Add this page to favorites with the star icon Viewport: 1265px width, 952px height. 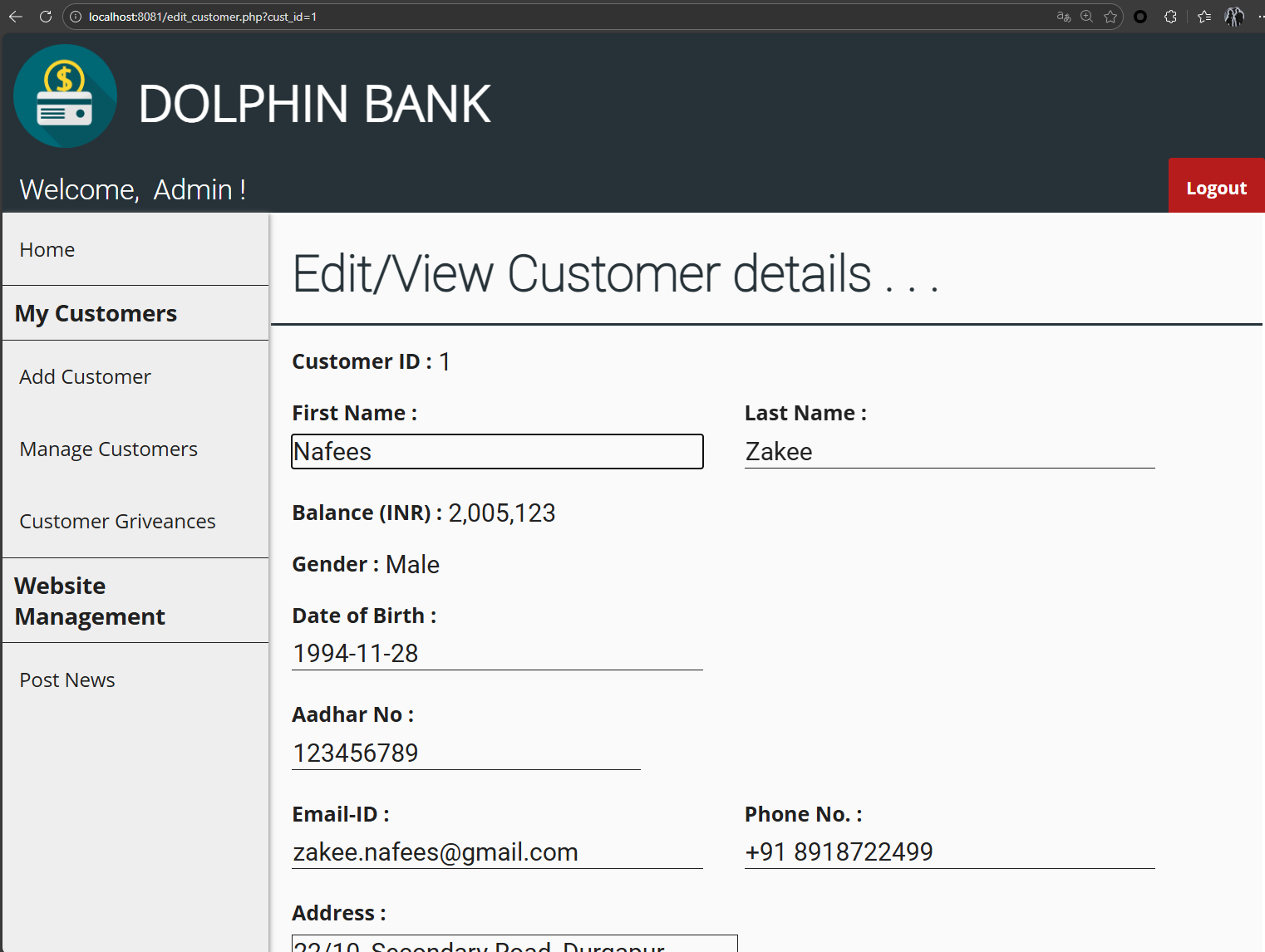[x=1110, y=17]
